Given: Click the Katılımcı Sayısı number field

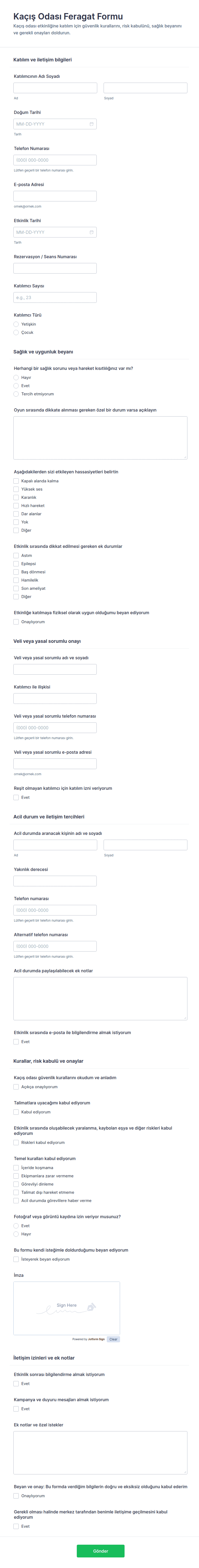Looking at the screenshot, I should 55,298.
